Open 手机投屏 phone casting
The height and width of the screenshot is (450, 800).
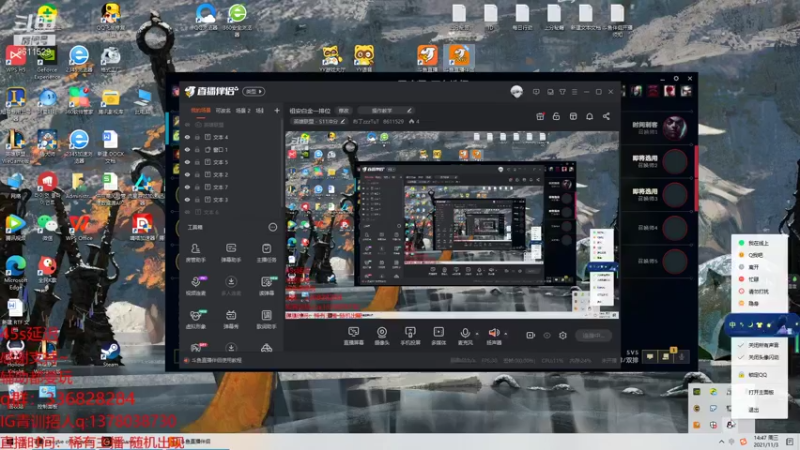coord(410,336)
